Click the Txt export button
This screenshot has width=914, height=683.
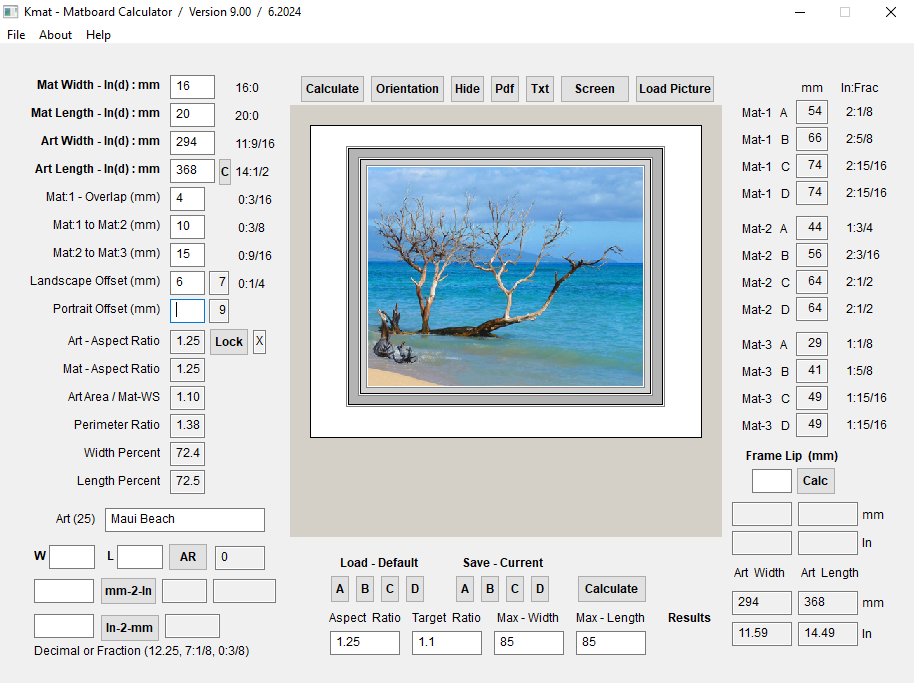pos(540,89)
